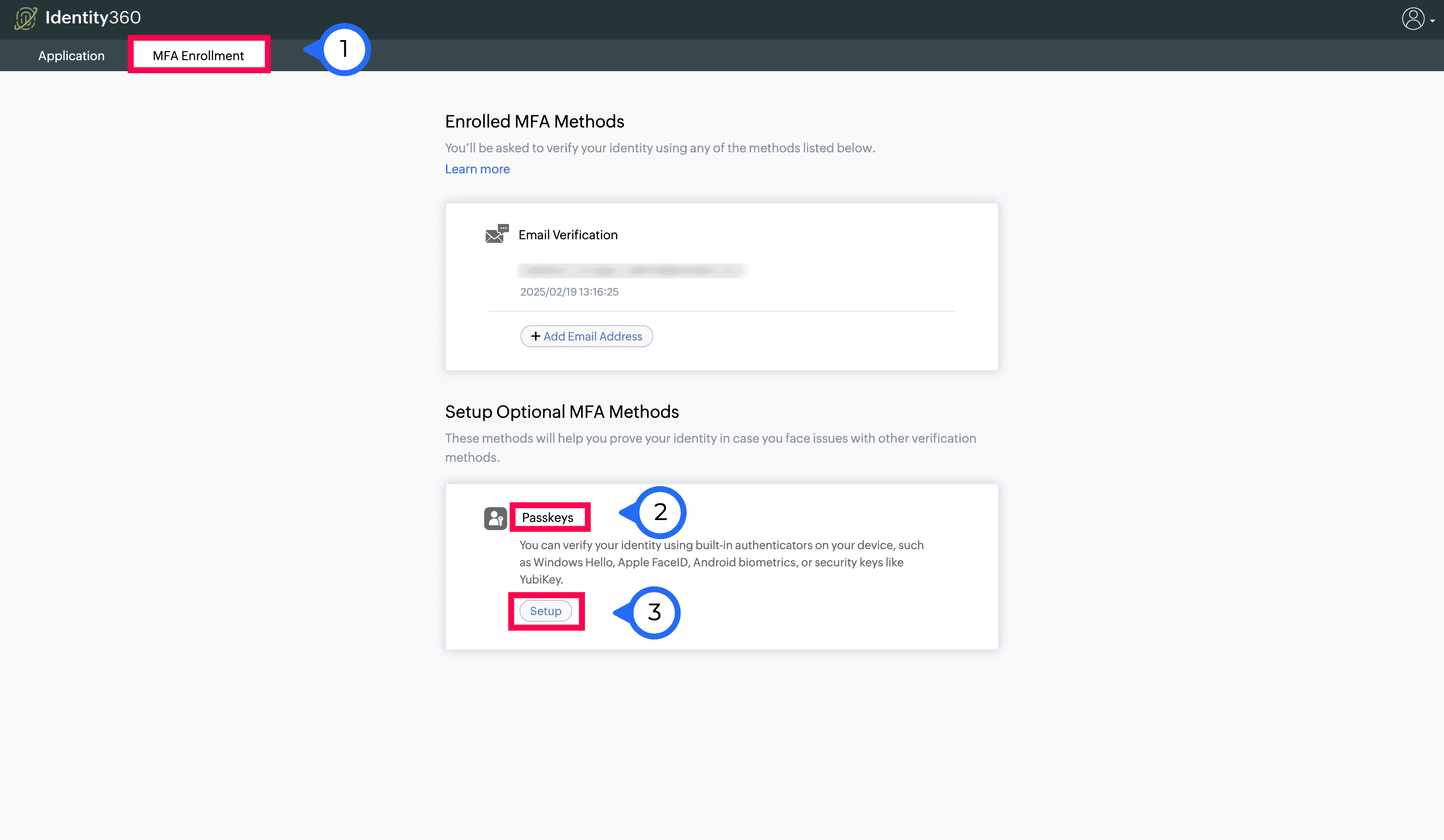Follow the Learn more link
1444x840 pixels.
coord(477,169)
